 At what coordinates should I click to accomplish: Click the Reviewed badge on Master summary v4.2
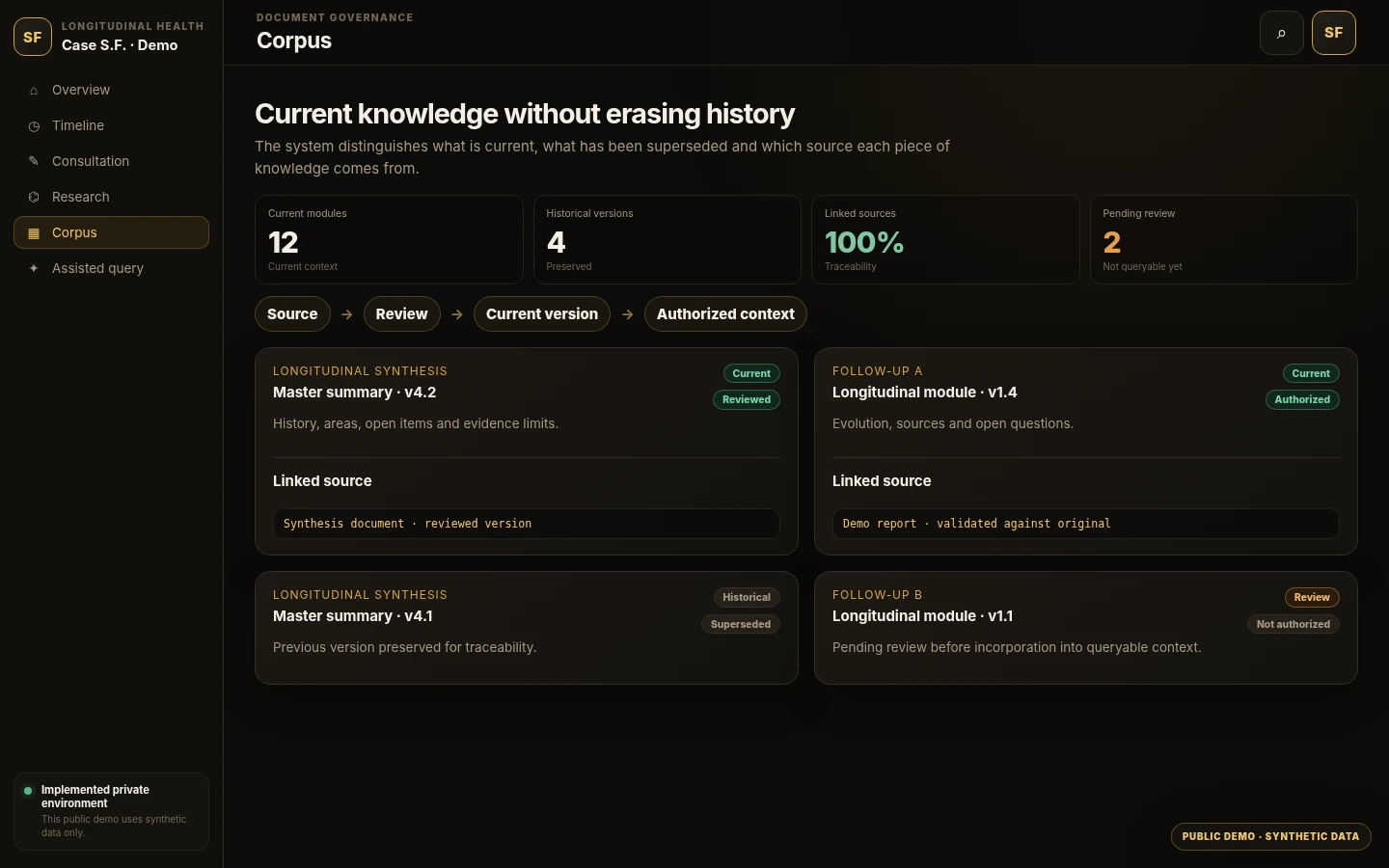pos(747,399)
